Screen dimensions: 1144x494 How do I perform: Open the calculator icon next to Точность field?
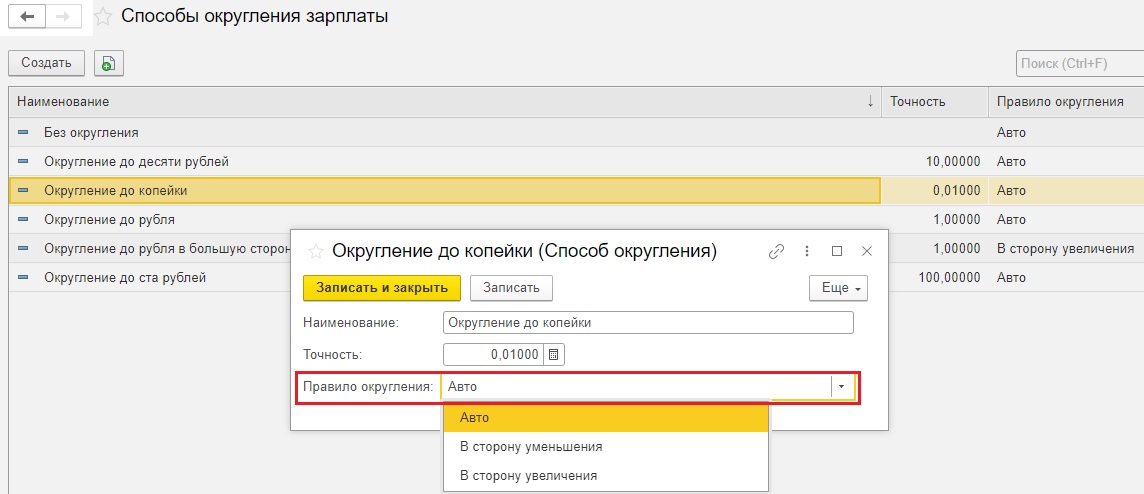point(554,355)
